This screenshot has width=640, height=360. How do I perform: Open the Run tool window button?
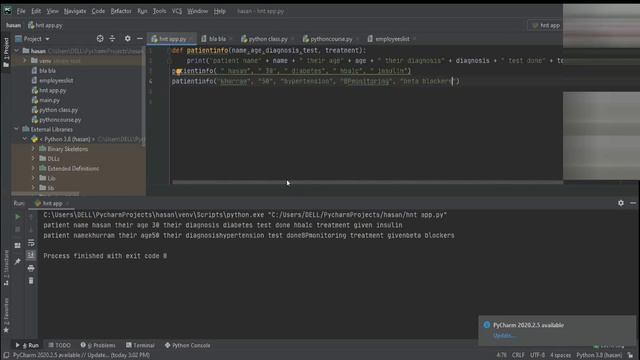point(27,345)
